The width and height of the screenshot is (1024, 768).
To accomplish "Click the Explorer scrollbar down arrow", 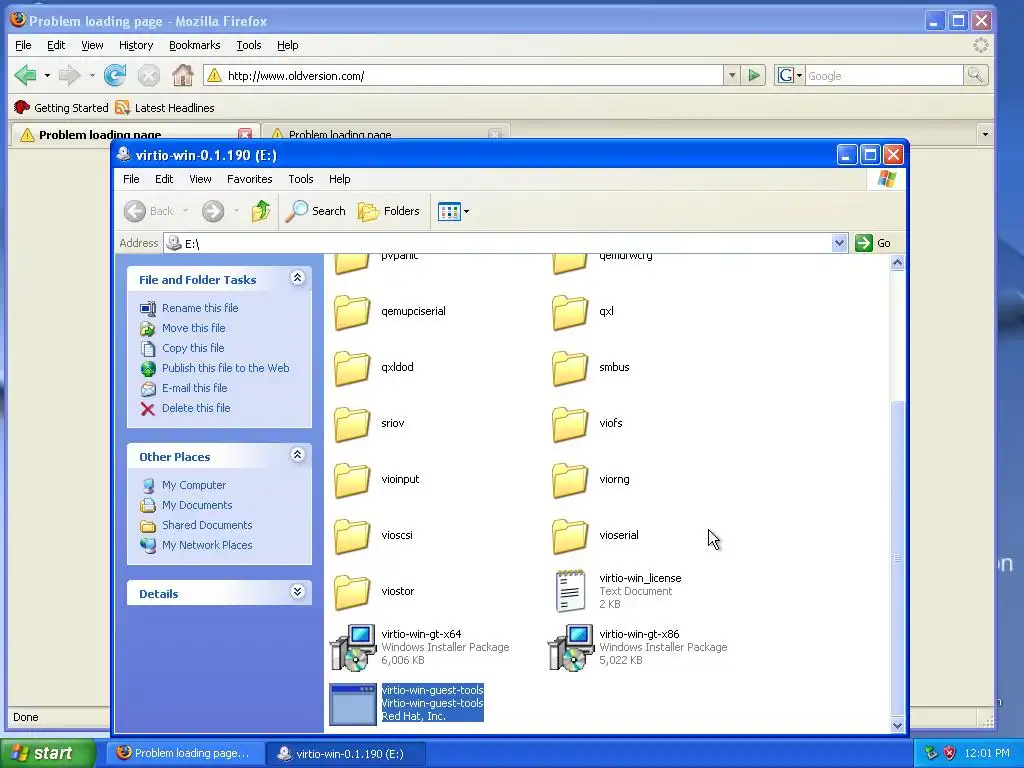I will (x=897, y=725).
